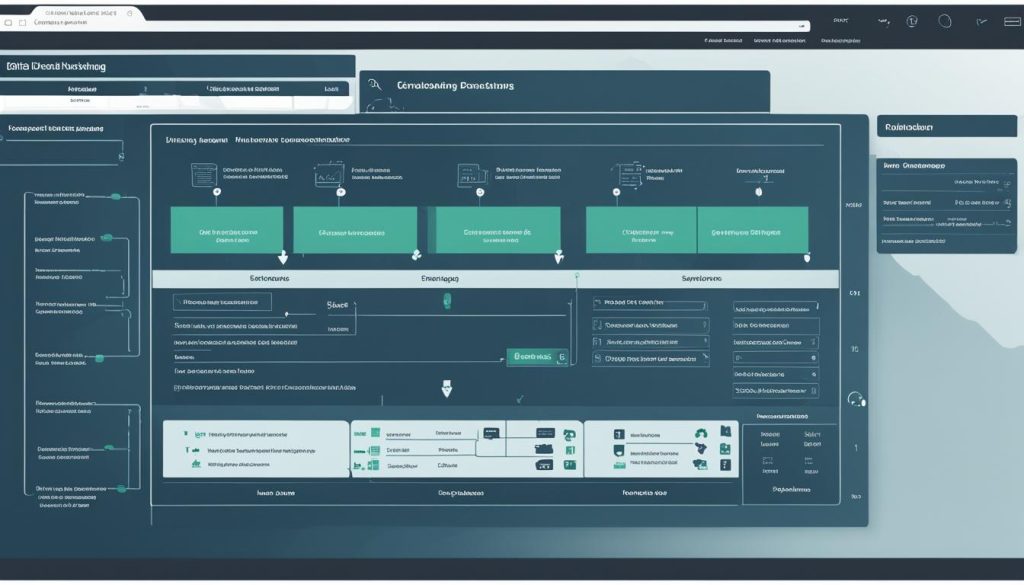Image resolution: width=1024 pixels, height=585 pixels.
Task: Tick the last checkbox in the four-row checklist
Action: (x=597, y=358)
